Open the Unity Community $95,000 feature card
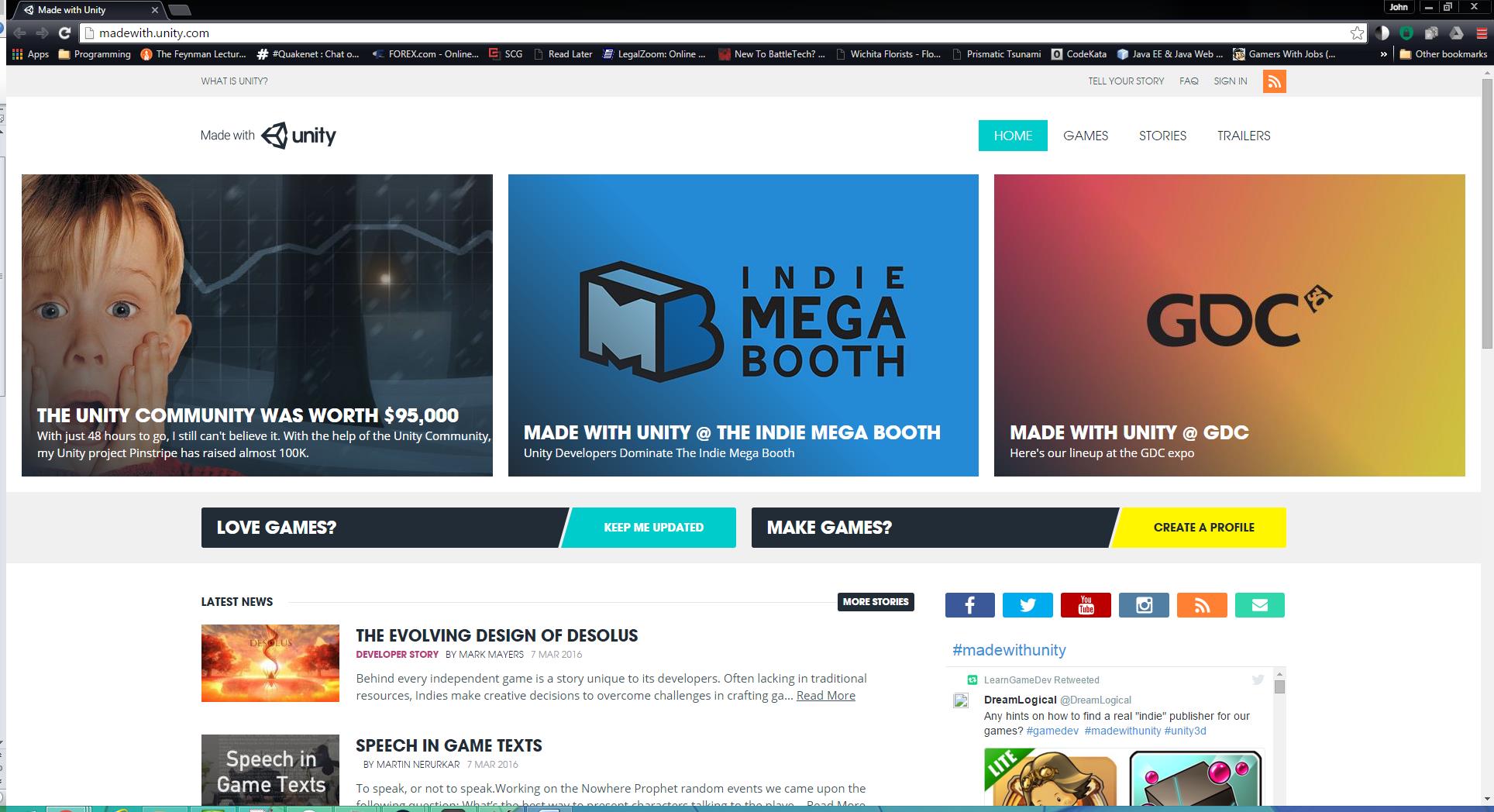The height and width of the screenshot is (812, 1494). 257,325
